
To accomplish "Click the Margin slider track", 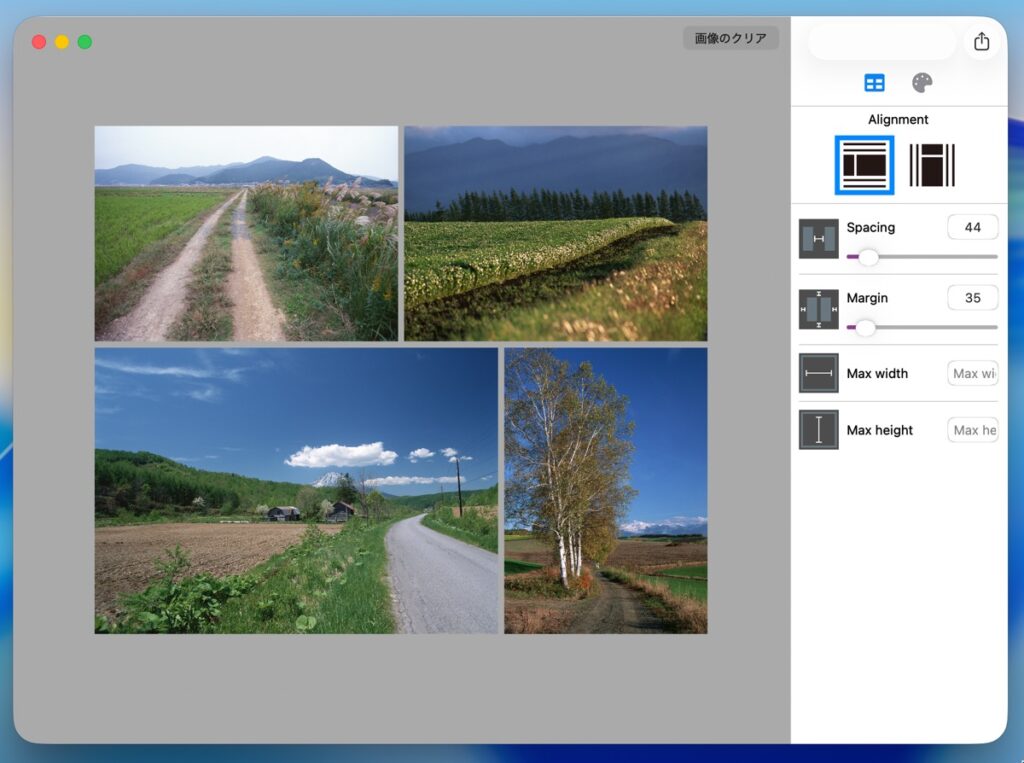I will click(x=930, y=327).
